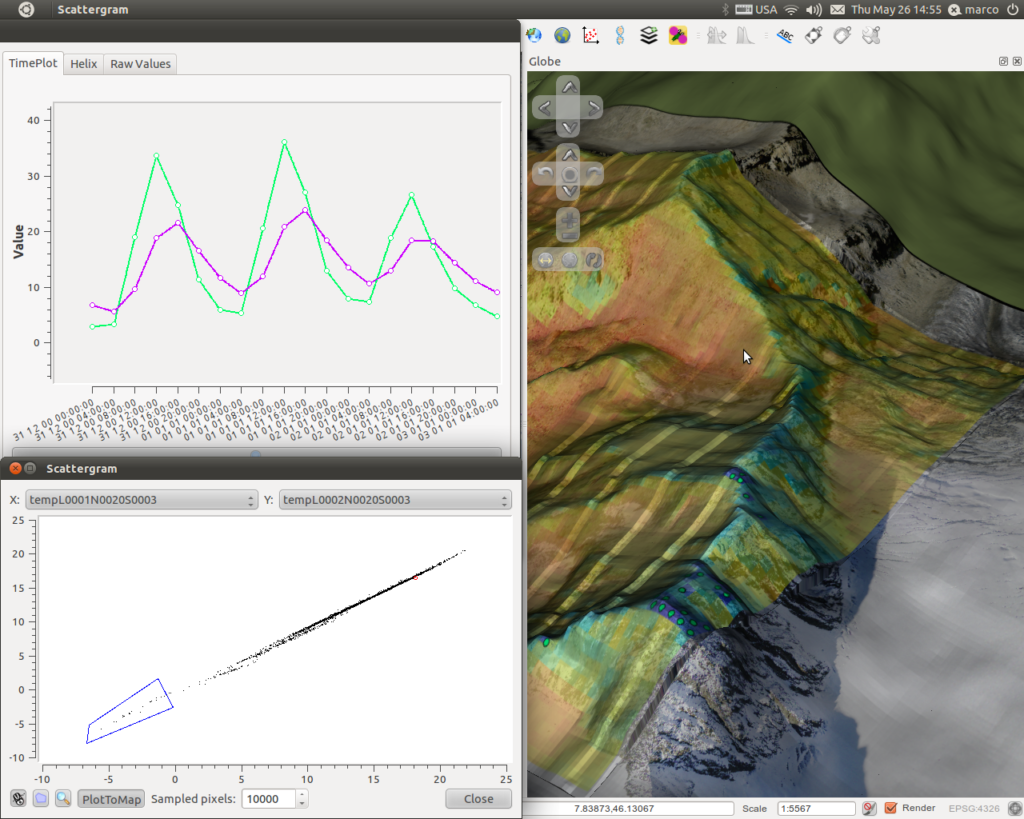Open the Scale 1:5567 combo box
The width and height of the screenshot is (1024, 819).
[x=816, y=809]
